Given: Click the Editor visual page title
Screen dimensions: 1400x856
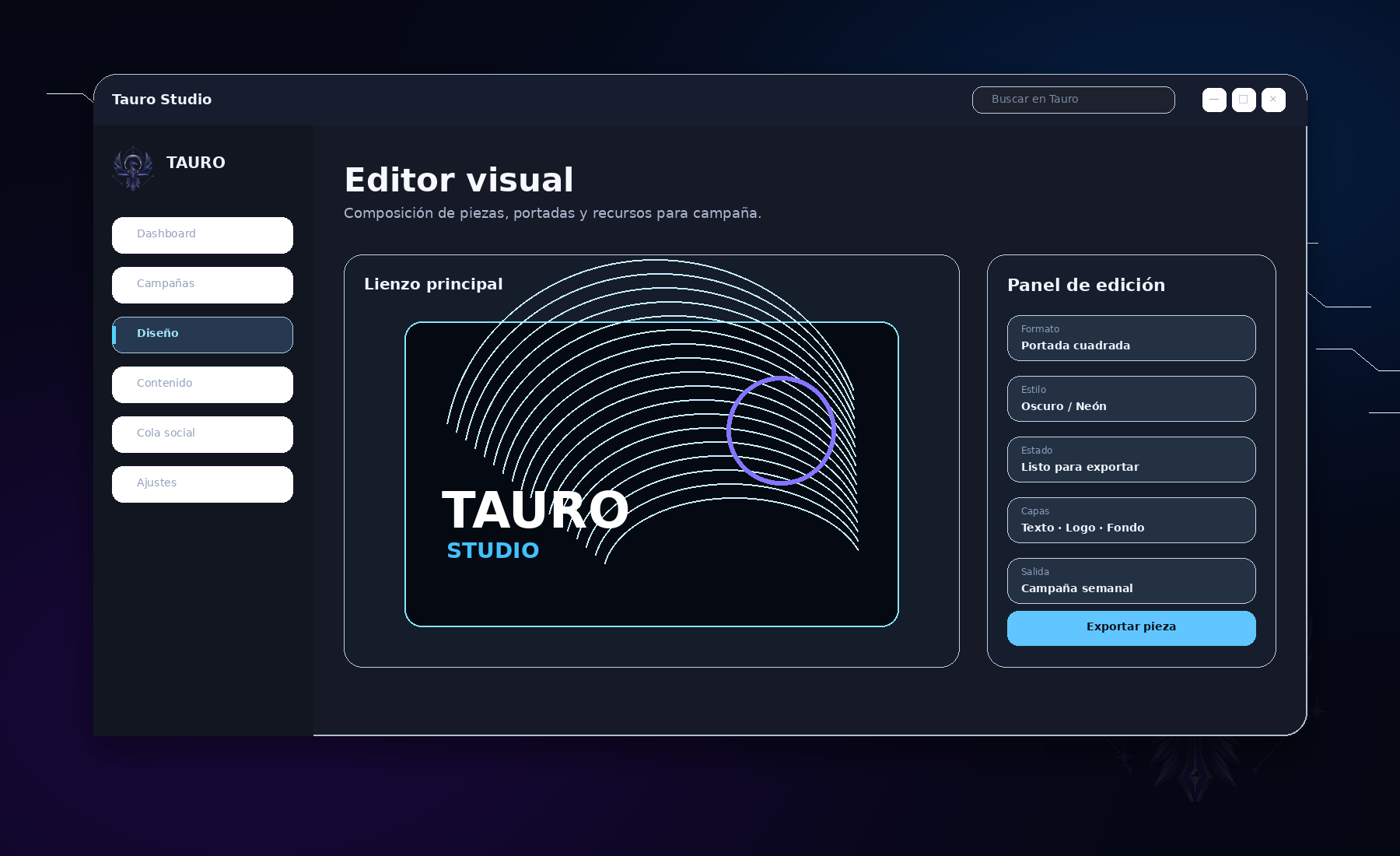Looking at the screenshot, I should [459, 180].
